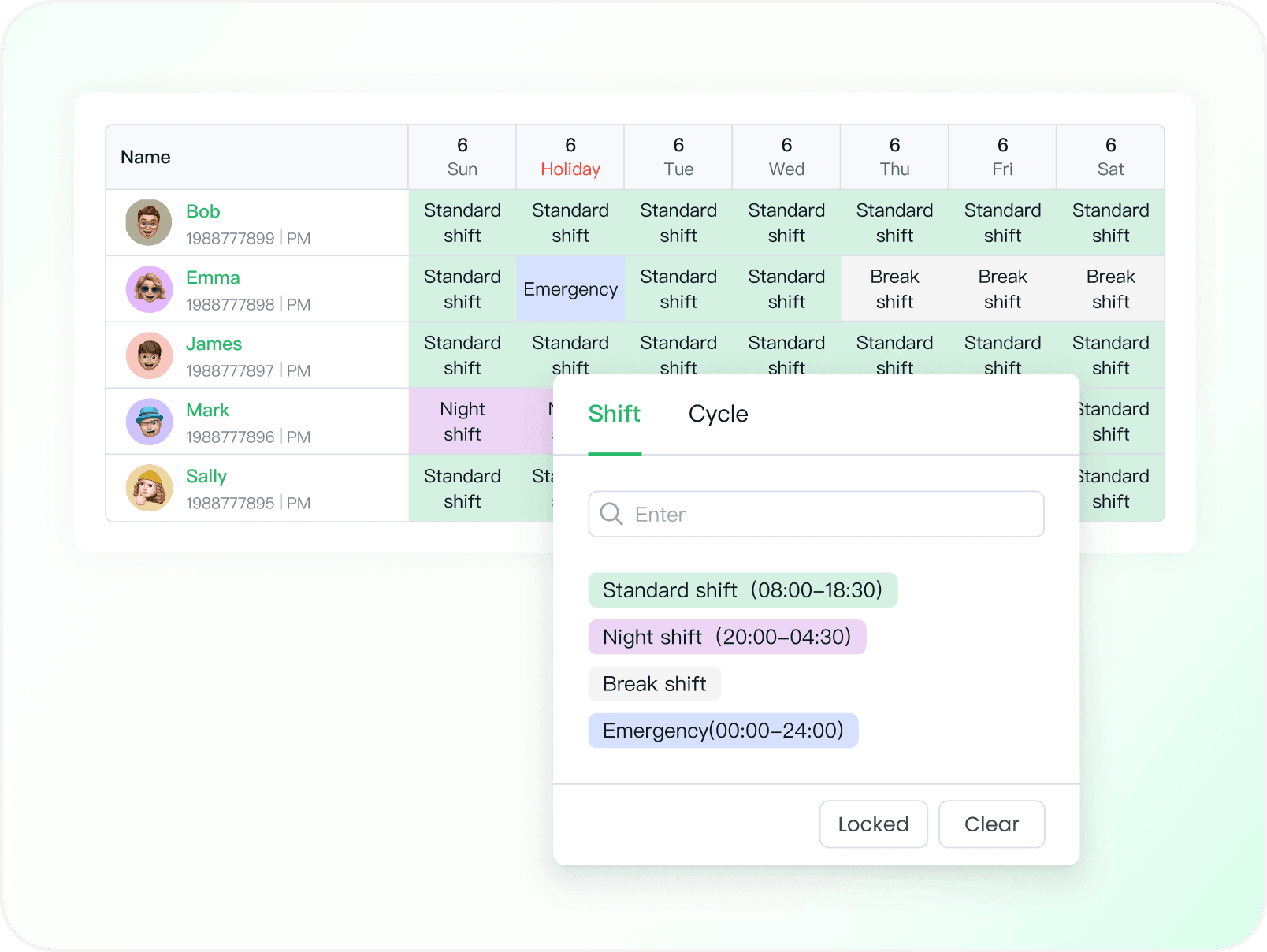Open Emma's Emergency cell on Holiday
Screen dimensions: 1267x952
pos(570,289)
